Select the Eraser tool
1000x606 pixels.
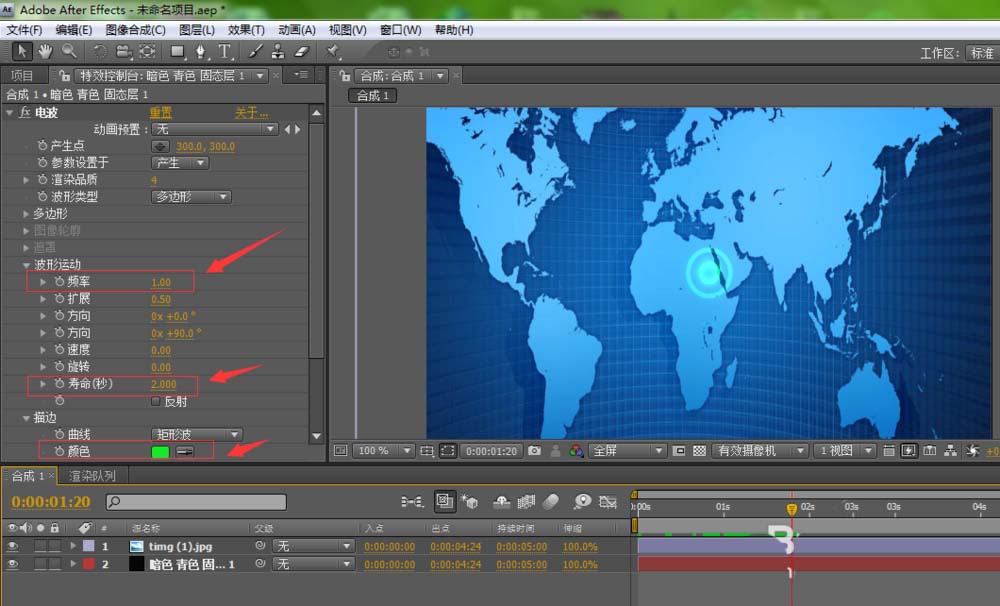(303, 51)
